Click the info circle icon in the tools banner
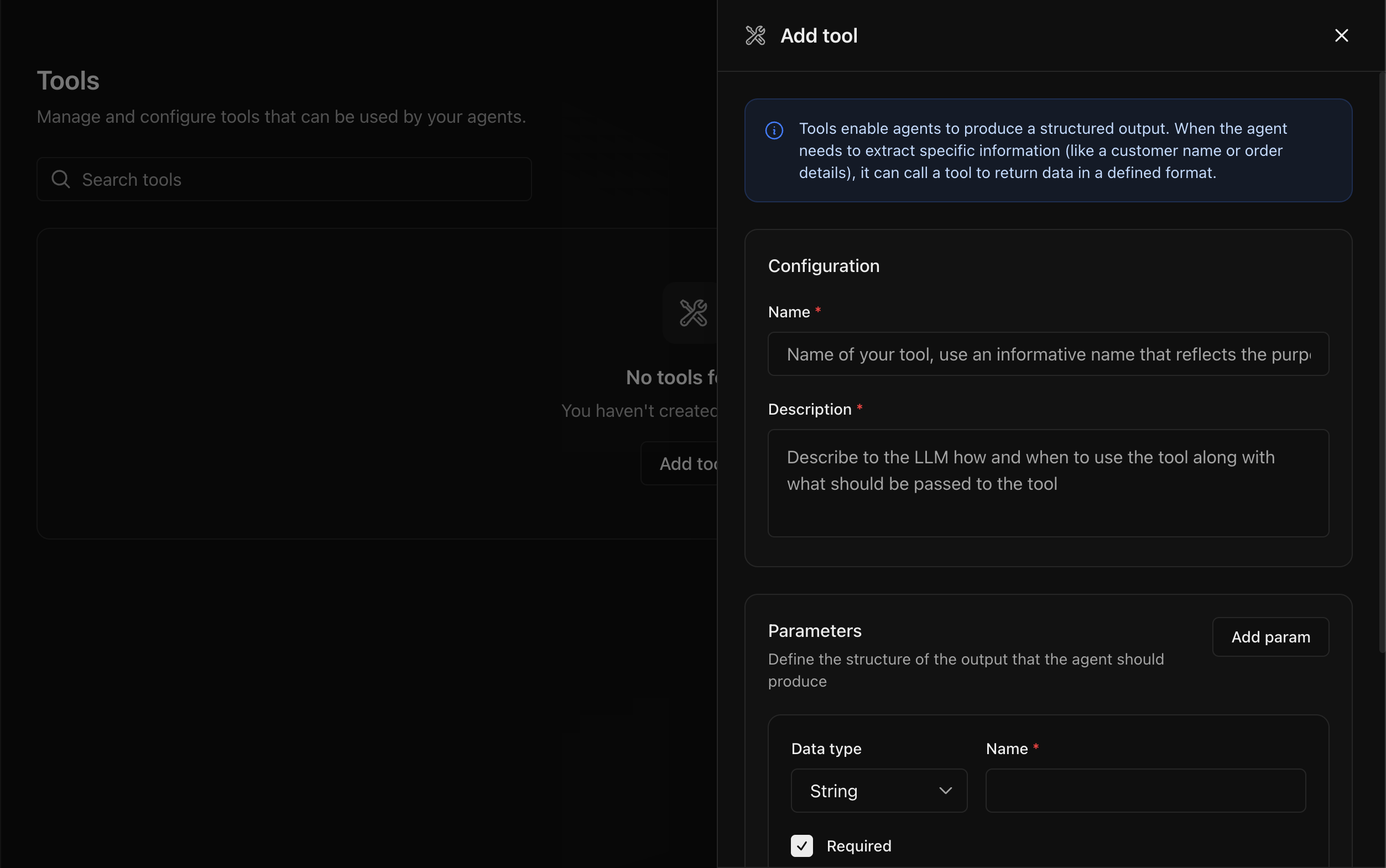The height and width of the screenshot is (868, 1386). click(774, 130)
